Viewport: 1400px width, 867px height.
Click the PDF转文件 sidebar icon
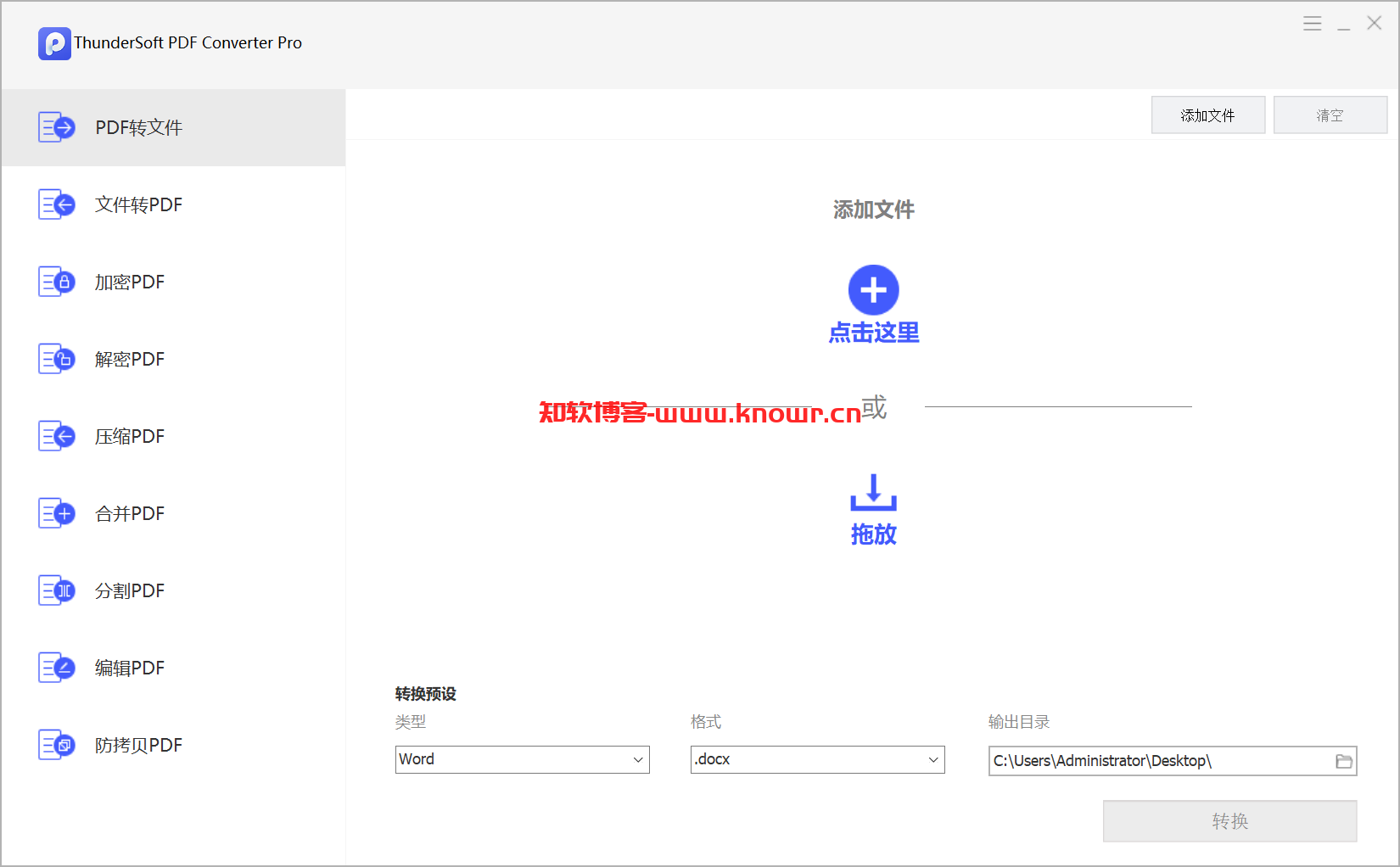pyautogui.click(x=57, y=127)
